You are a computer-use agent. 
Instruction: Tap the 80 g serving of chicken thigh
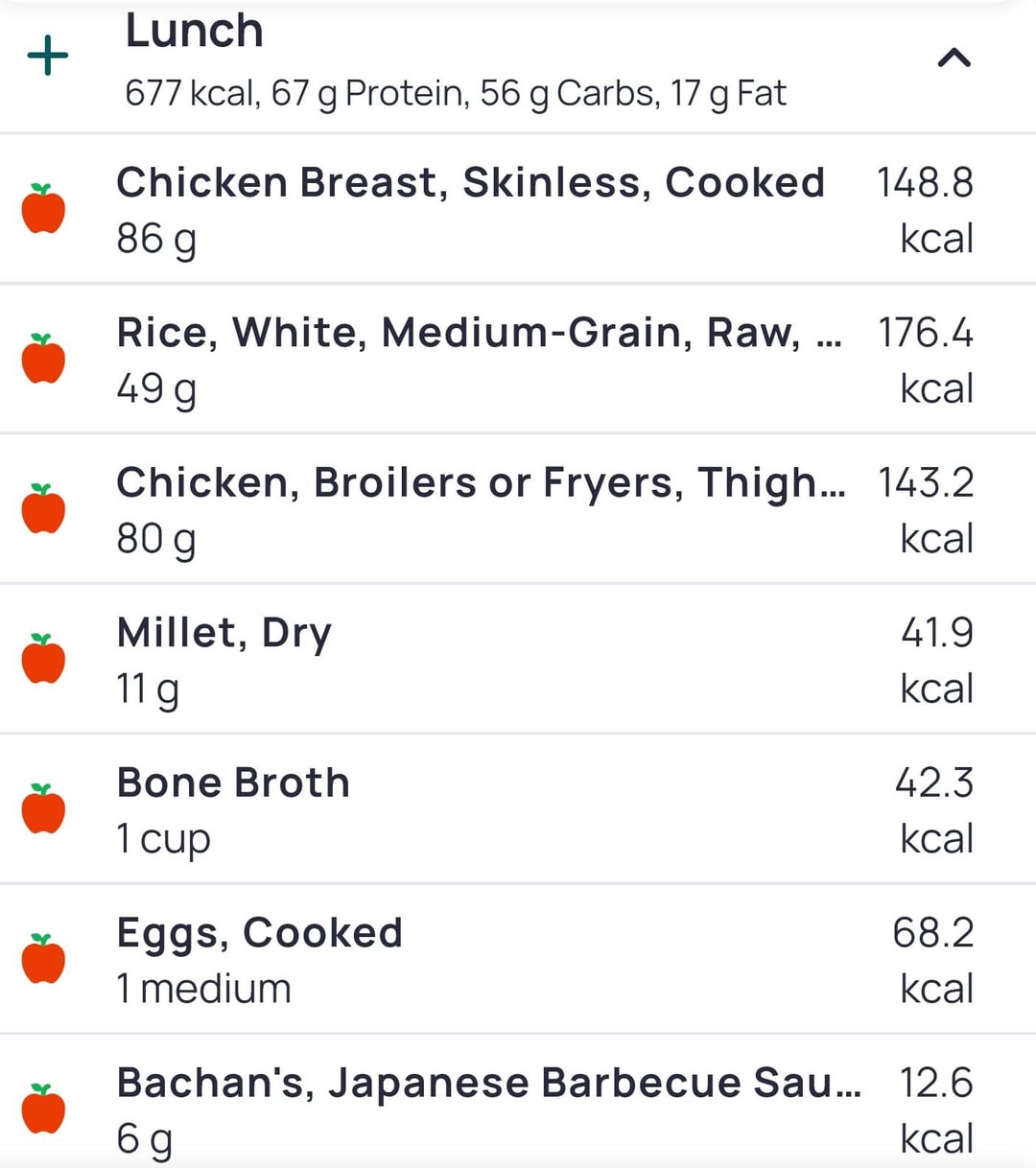[156, 539]
